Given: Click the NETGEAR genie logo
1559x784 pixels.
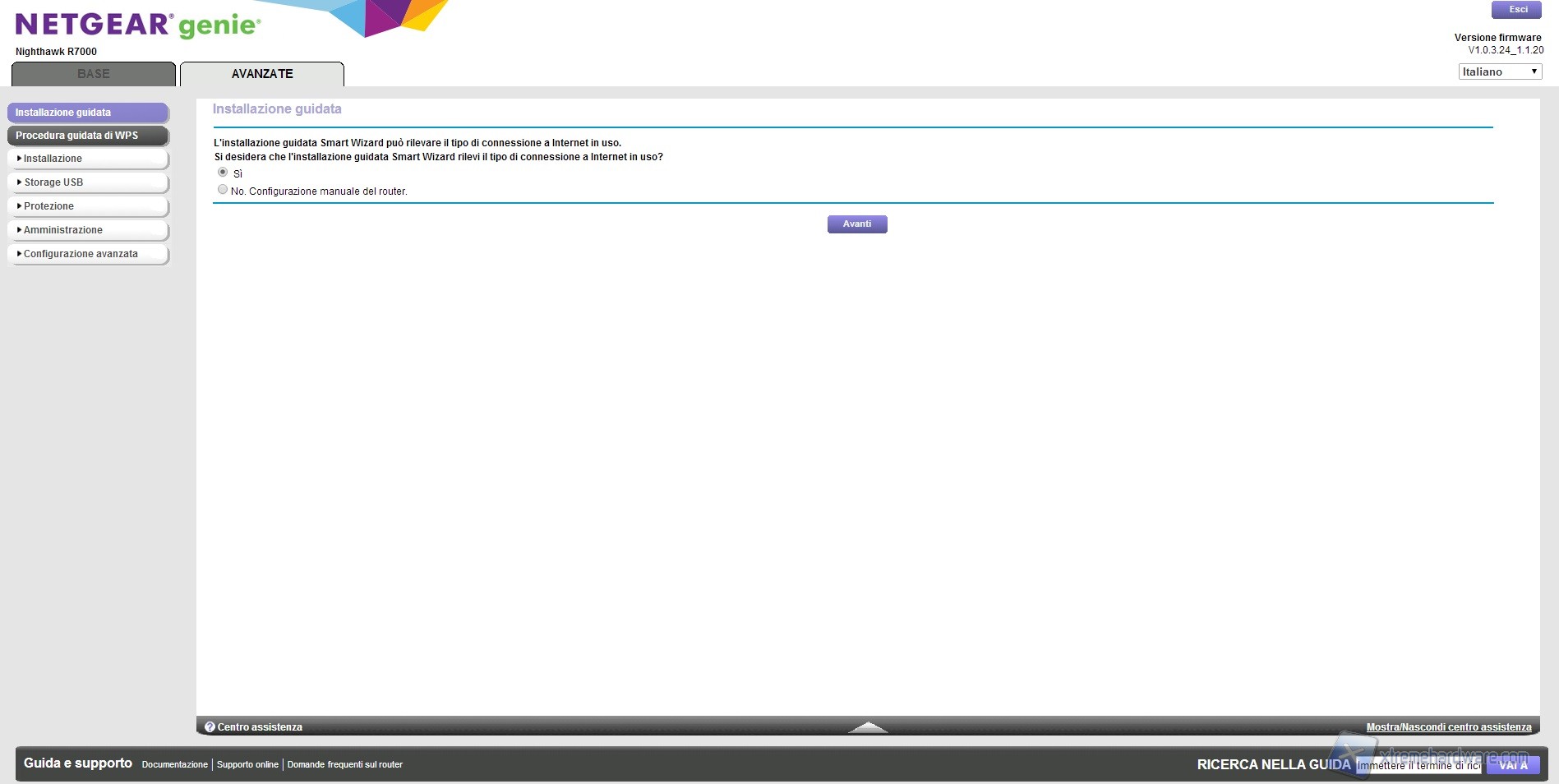Looking at the screenshot, I should coord(138,25).
